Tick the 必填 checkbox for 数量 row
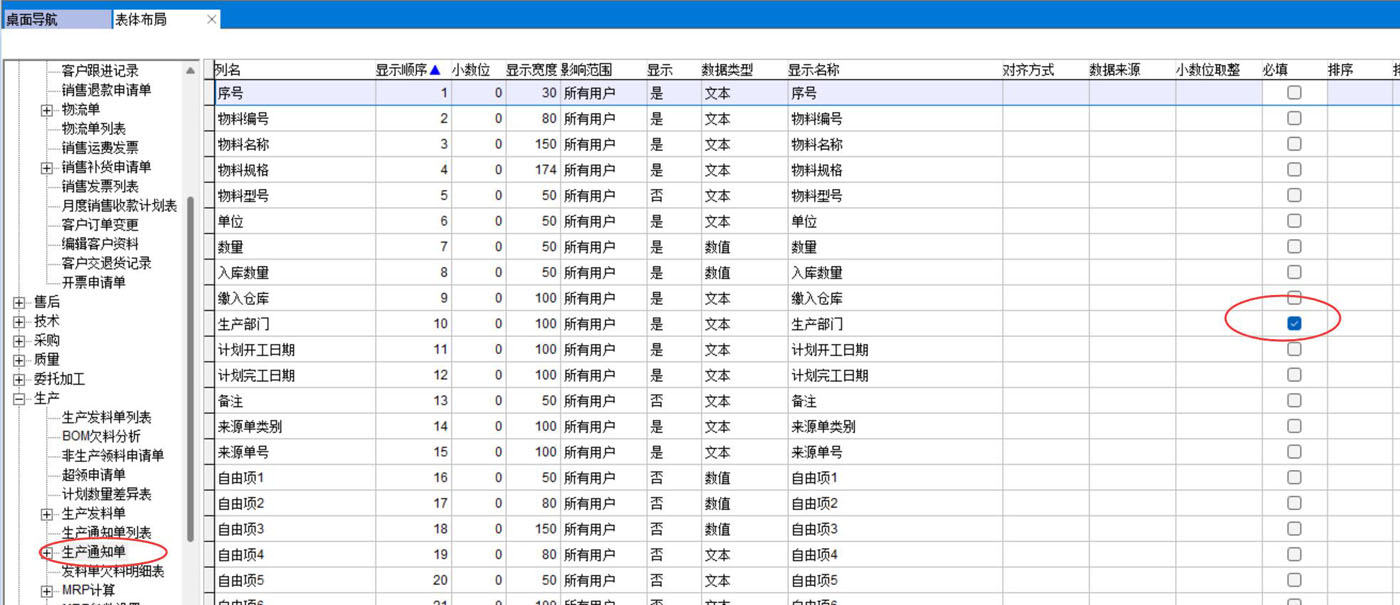The width and height of the screenshot is (1400, 605). (x=1294, y=246)
